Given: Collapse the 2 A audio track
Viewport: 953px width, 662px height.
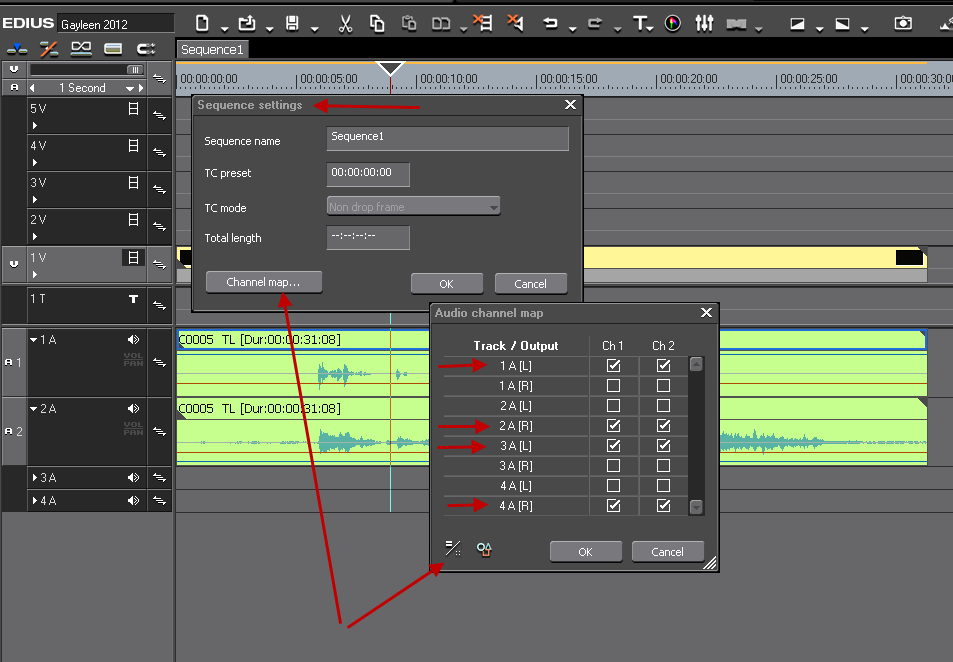Looking at the screenshot, I should [35, 409].
